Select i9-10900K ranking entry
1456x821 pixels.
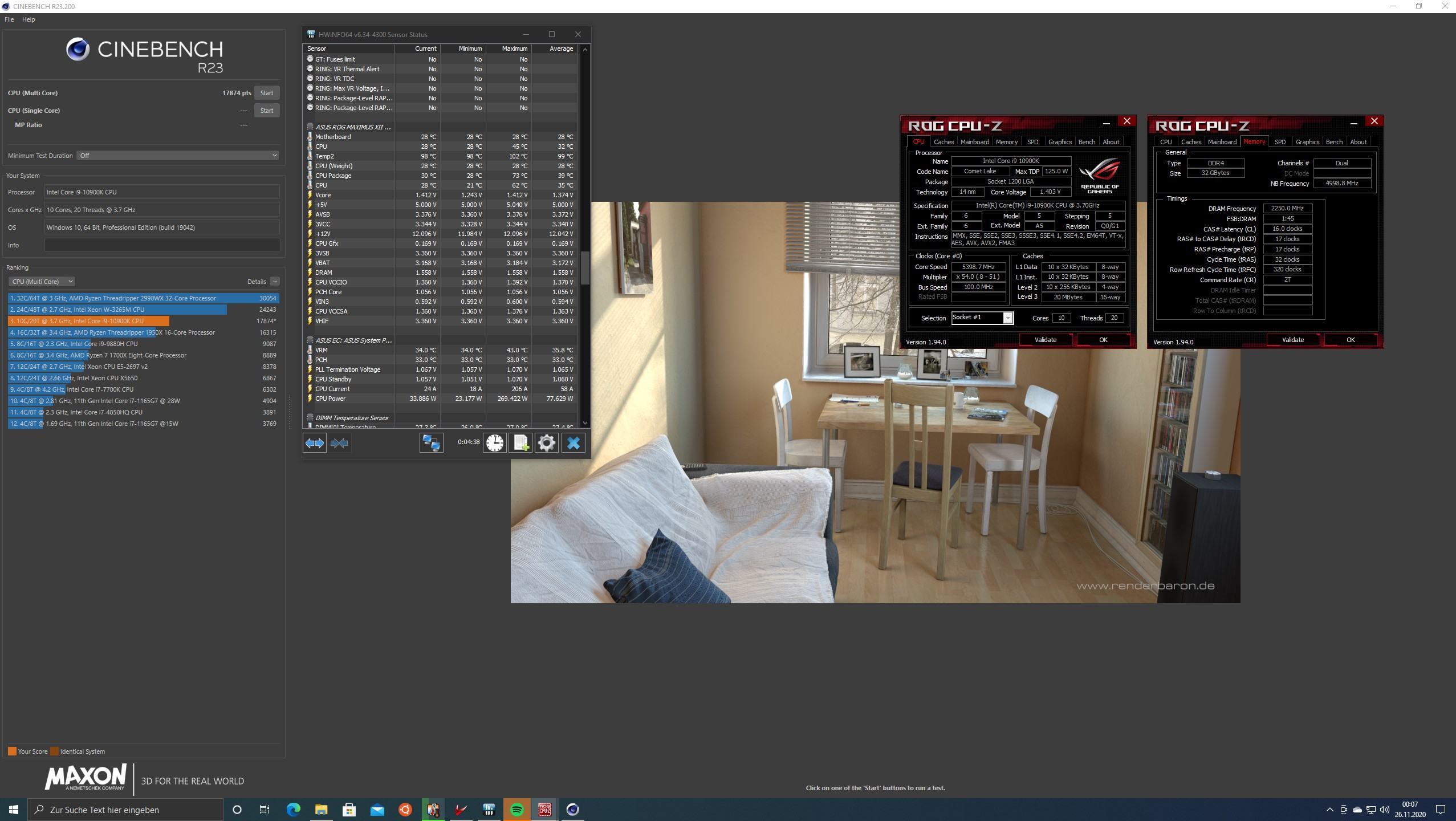coord(143,321)
